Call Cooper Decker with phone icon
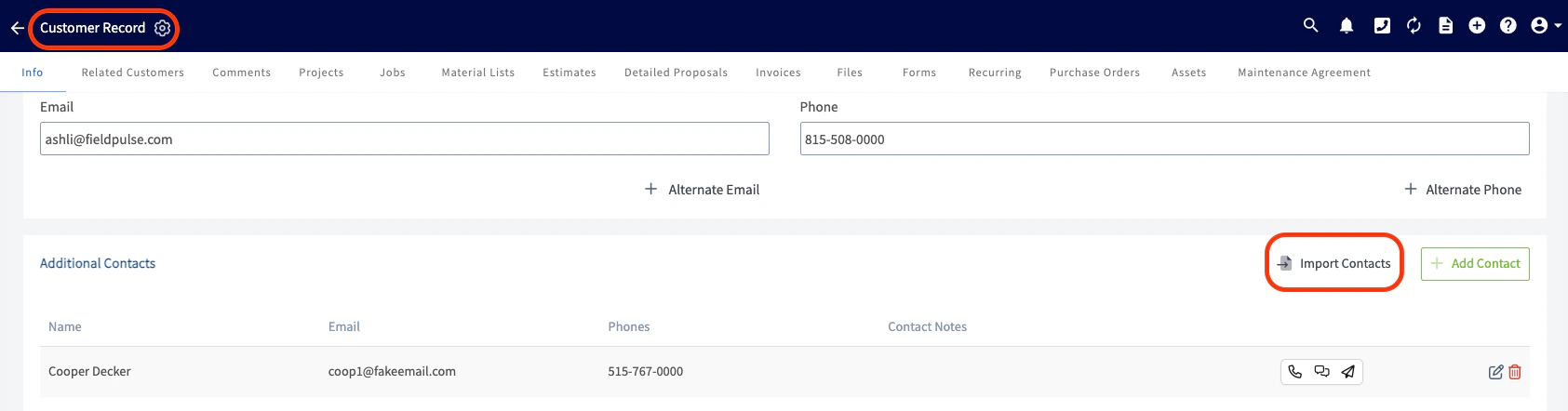The width and height of the screenshot is (1568, 411). [1294, 372]
